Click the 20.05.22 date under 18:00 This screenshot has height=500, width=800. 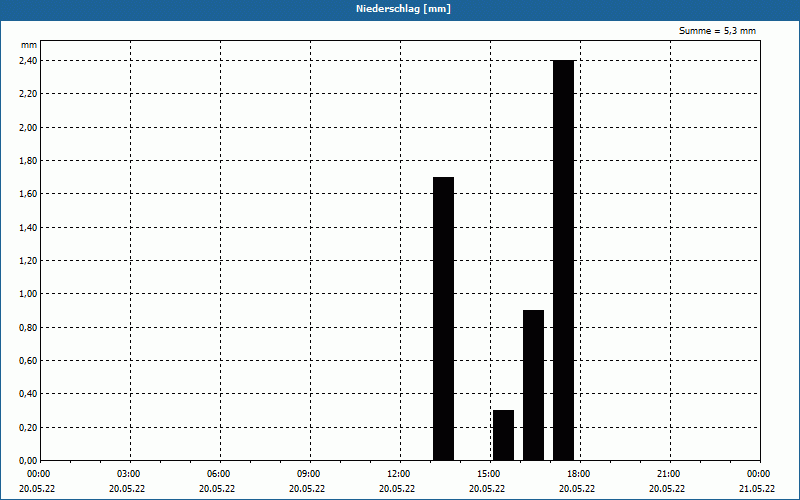(x=577, y=489)
